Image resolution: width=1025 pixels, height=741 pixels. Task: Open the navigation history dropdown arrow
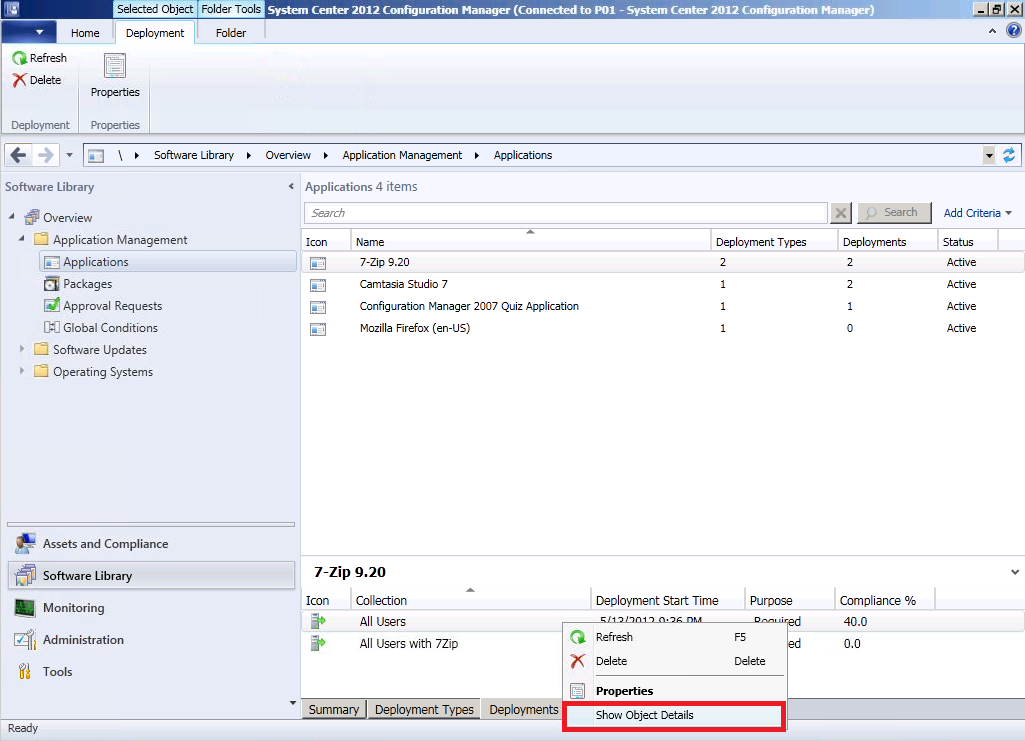click(69, 156)
